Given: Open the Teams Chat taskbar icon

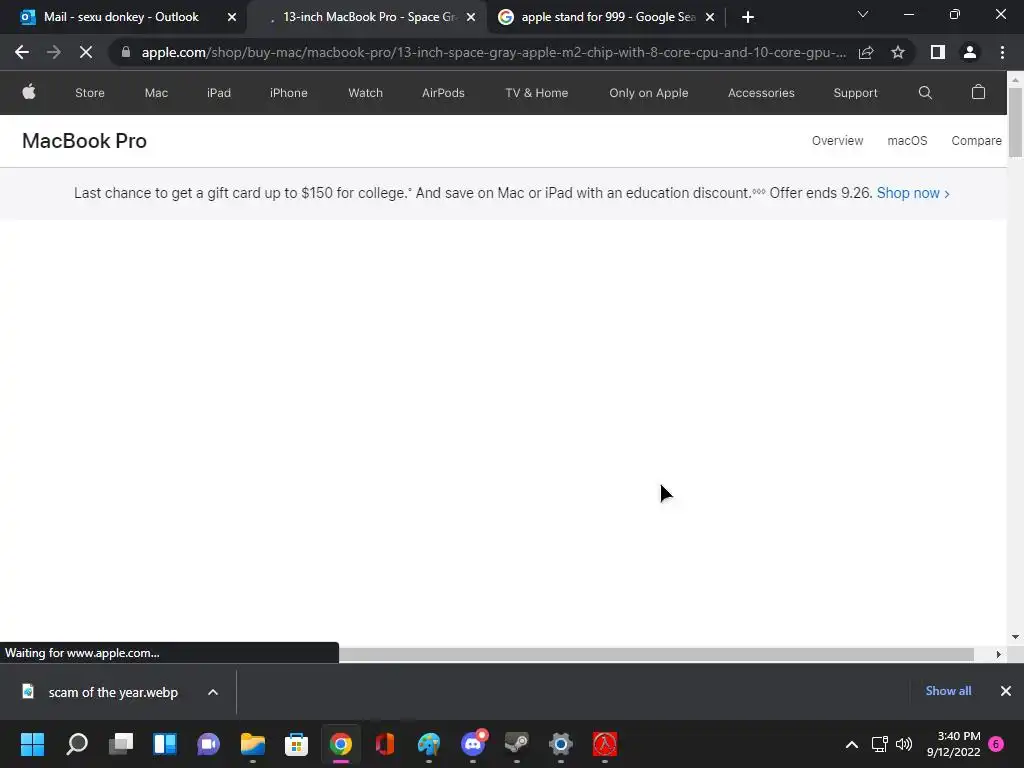Looking at the screenshot, I should 208,744.
